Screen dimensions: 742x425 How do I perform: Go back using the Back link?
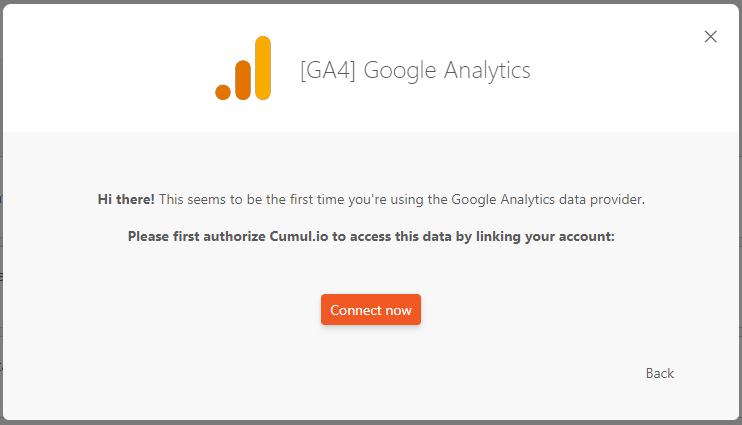coord(660,373)
